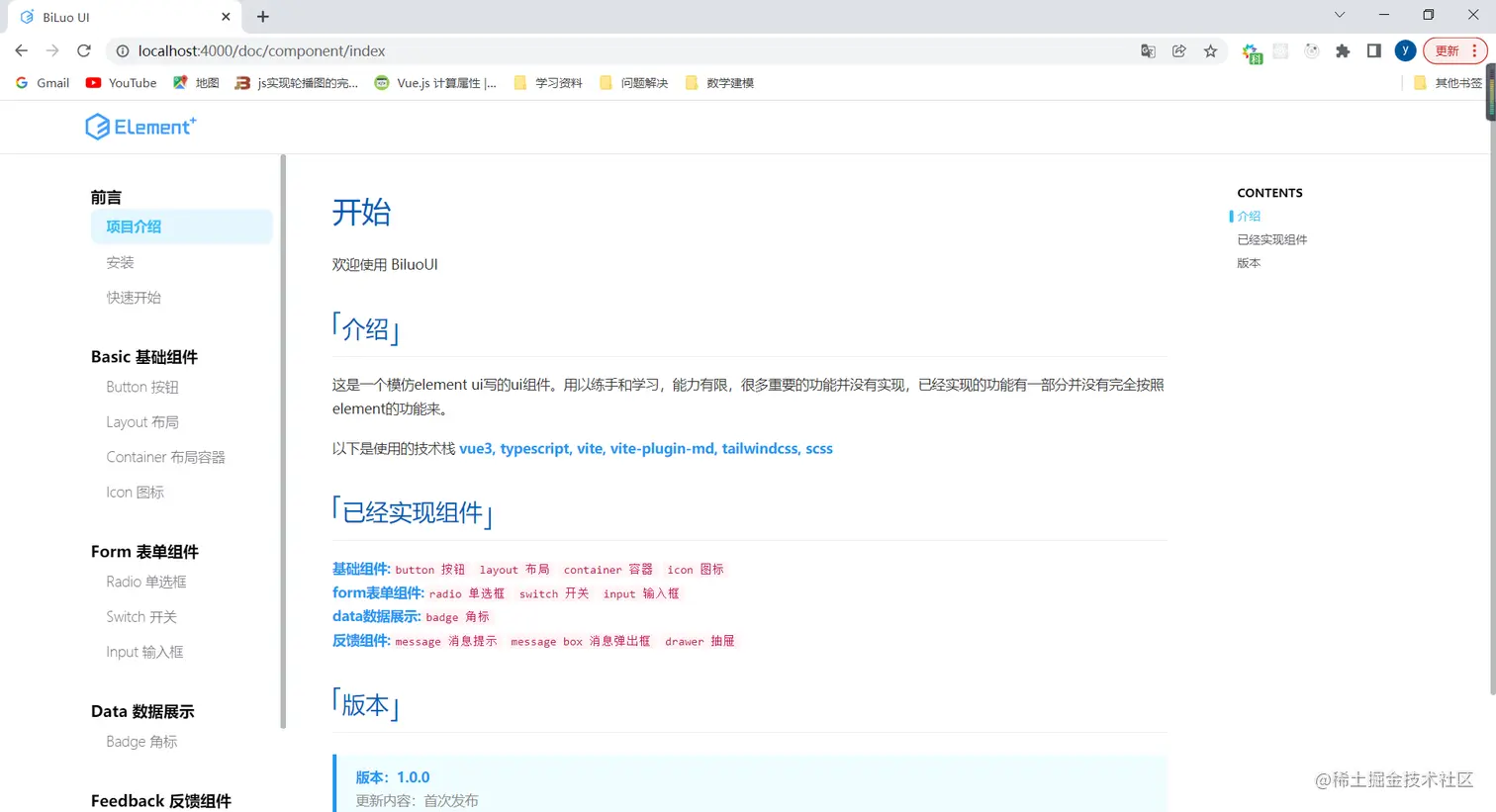Jump to 版本 in contents
Viewport: 1496px width, 812px height.
(x=1249, y=263)
